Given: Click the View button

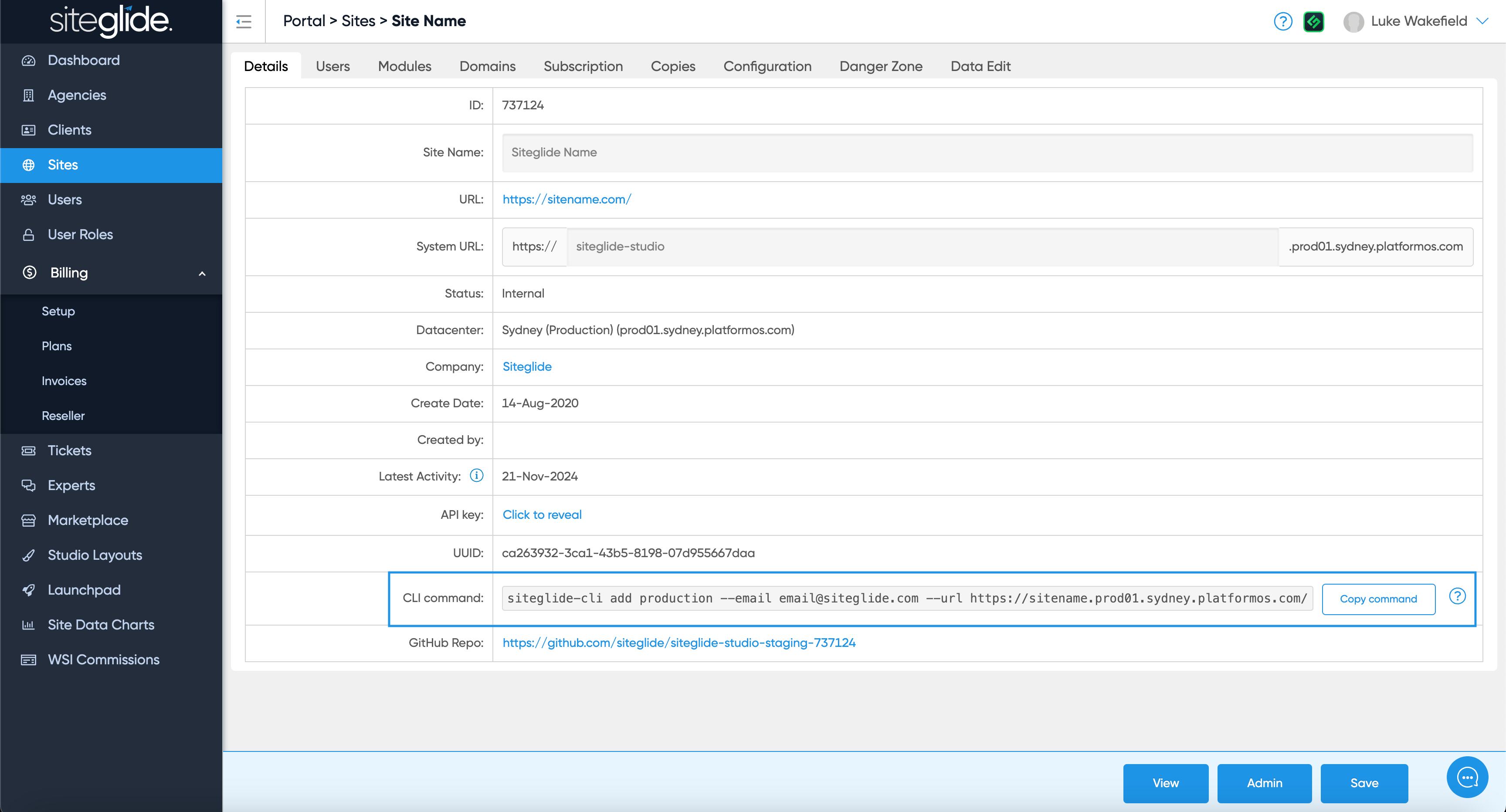Looking at the screenshot, I should pyautogui.click(x=1165, y=783).
